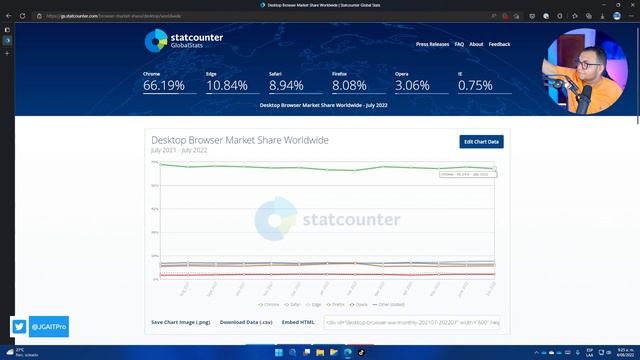Open Press Releases link

pyautogui.click(x=432, y=44)
